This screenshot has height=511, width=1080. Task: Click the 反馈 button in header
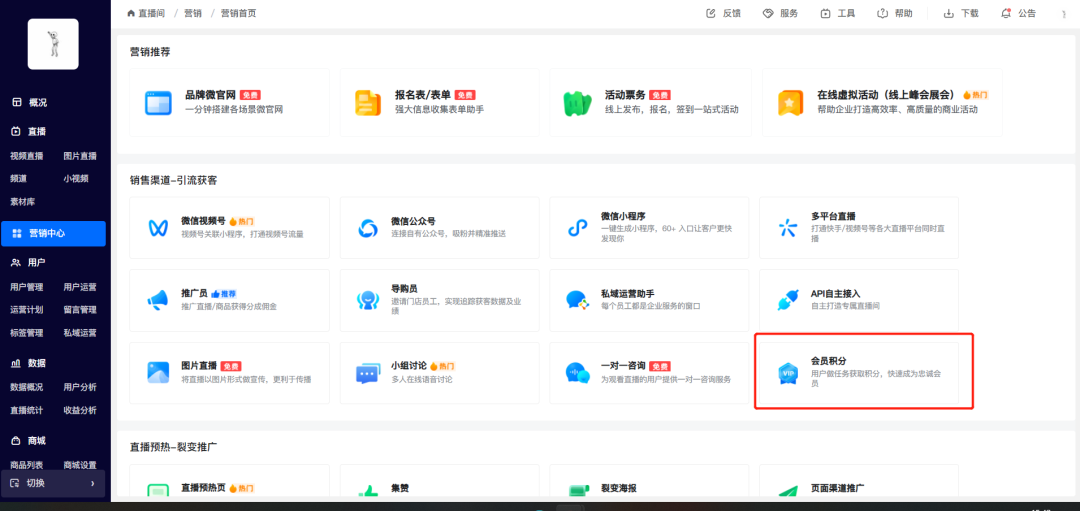pos(723,13)
